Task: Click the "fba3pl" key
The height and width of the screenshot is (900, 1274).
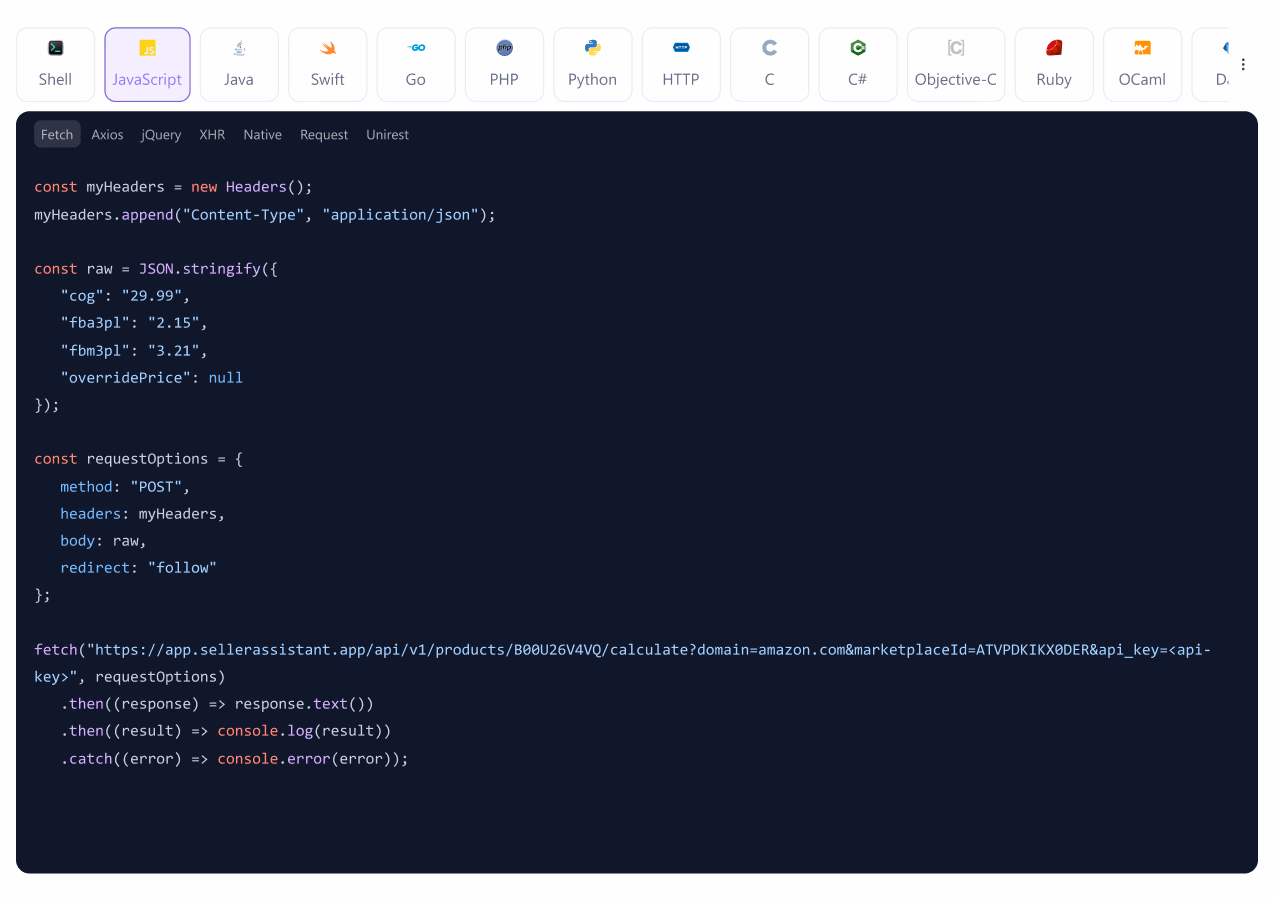Action: coord(95,323)
